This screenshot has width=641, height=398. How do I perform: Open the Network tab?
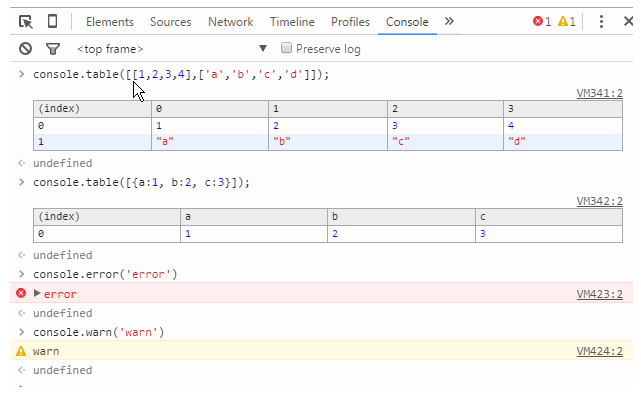pos(231,22)
